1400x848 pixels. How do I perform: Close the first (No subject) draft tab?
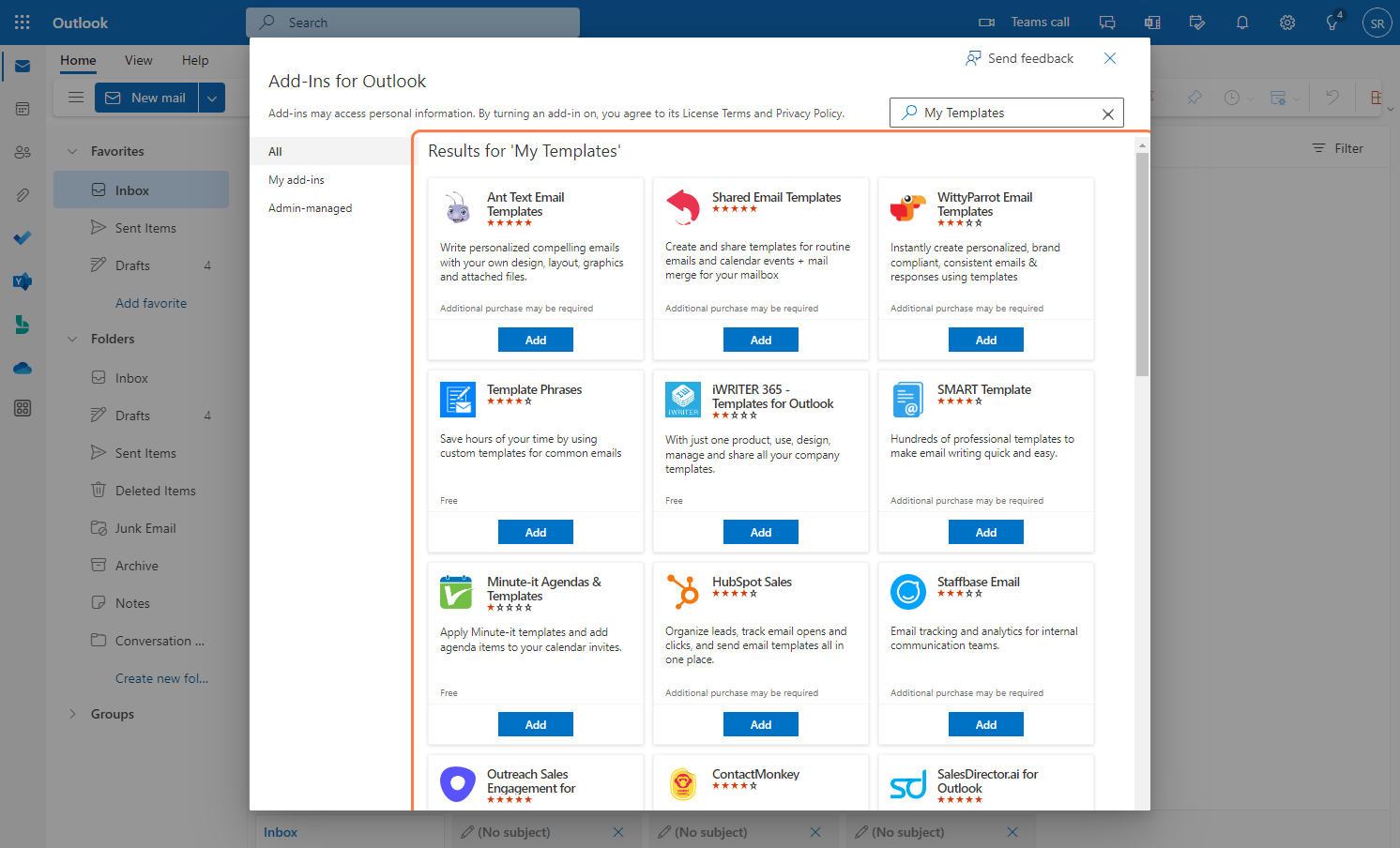click(618, 832)
